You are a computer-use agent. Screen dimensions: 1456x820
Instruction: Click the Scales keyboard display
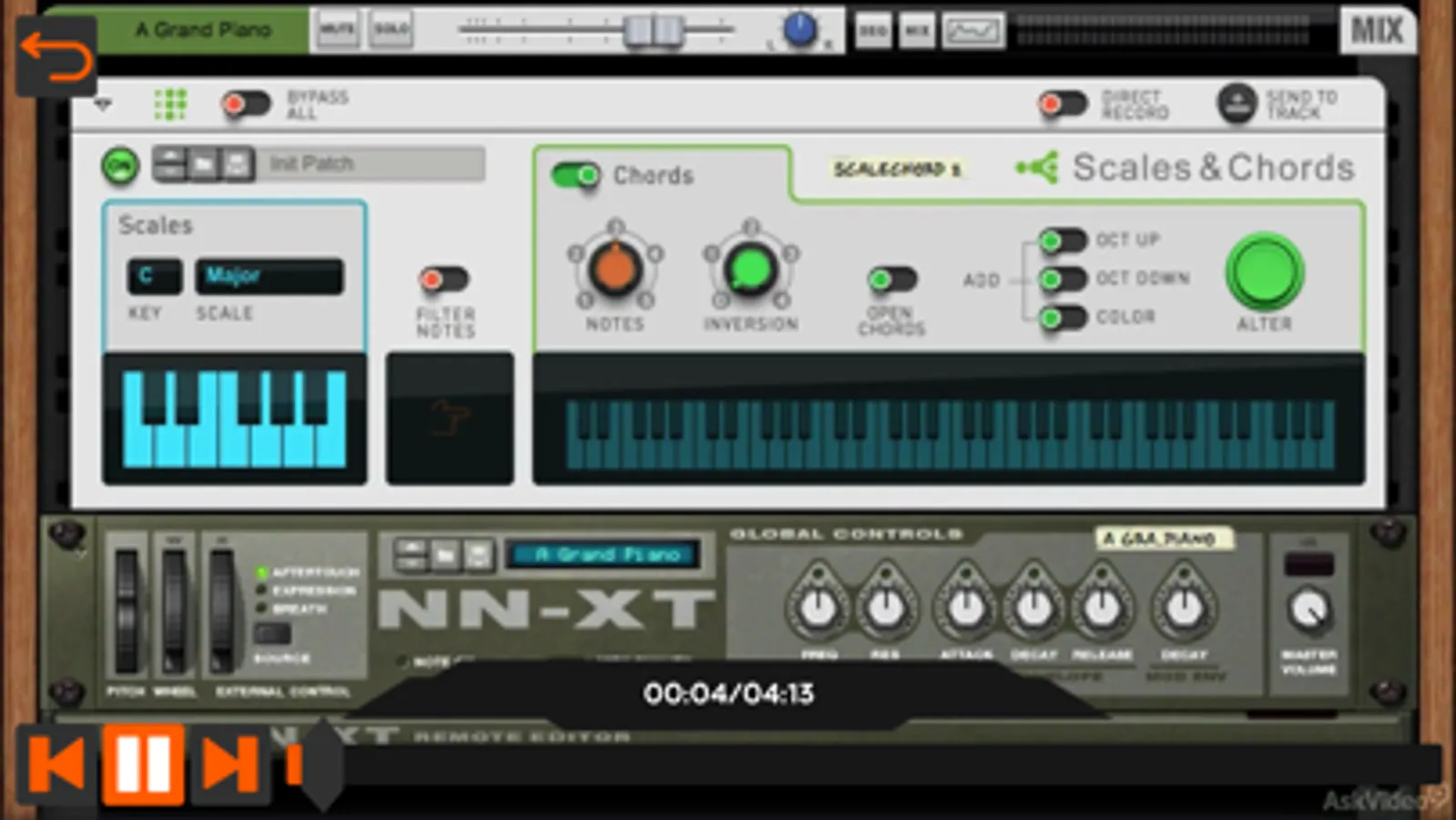[234, 419]
